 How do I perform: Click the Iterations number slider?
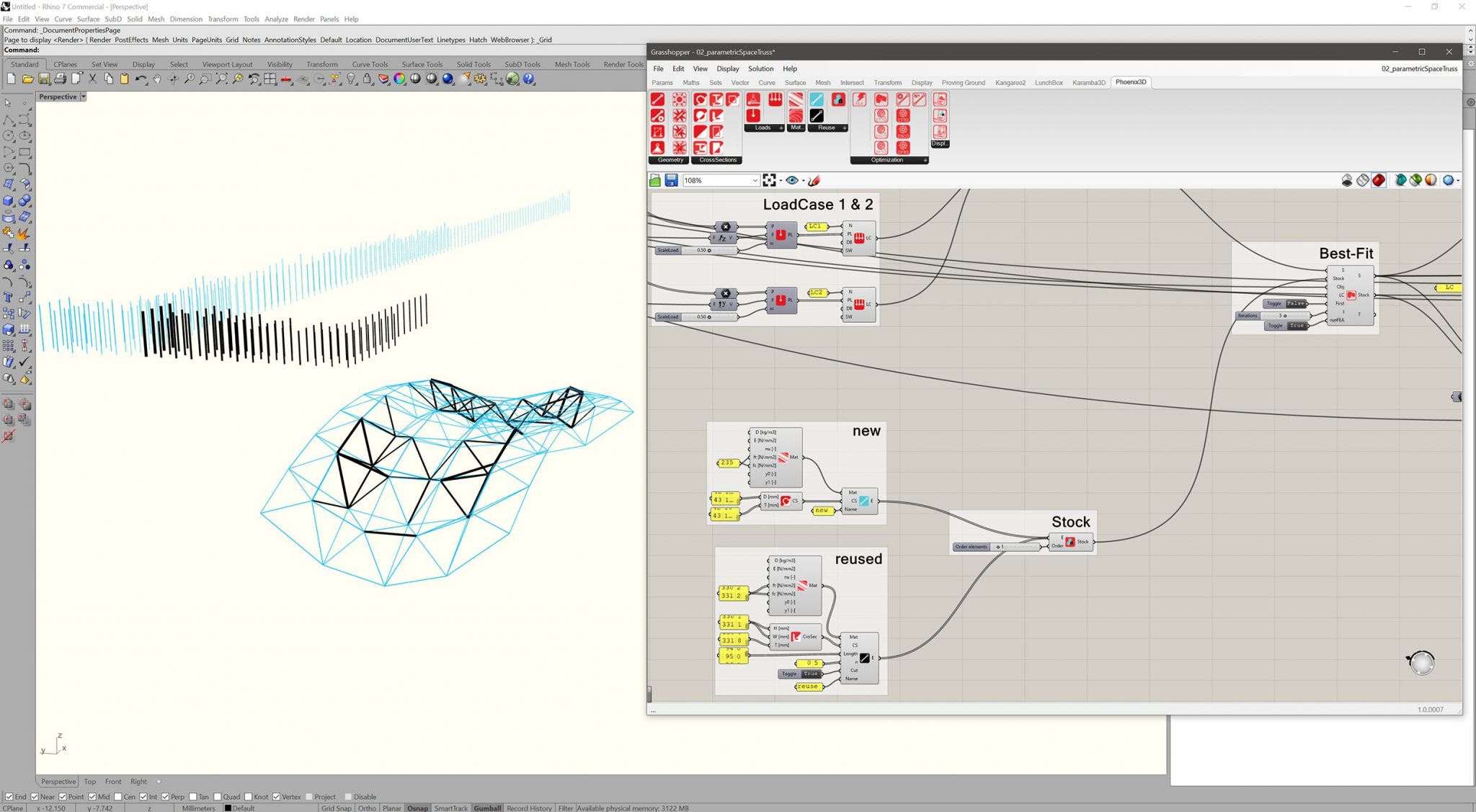point(1282,316)
